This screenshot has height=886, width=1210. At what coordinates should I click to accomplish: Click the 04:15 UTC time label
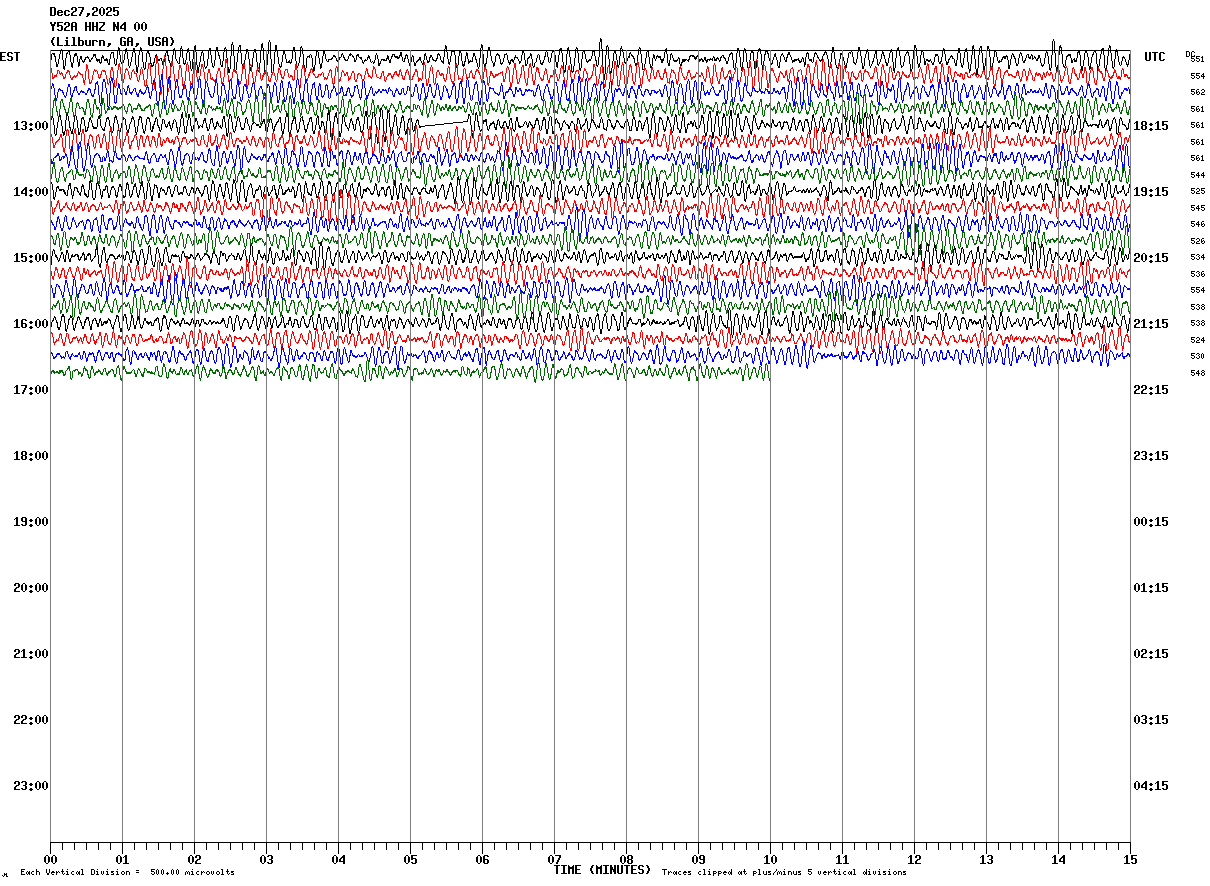tap(1151, 786)
